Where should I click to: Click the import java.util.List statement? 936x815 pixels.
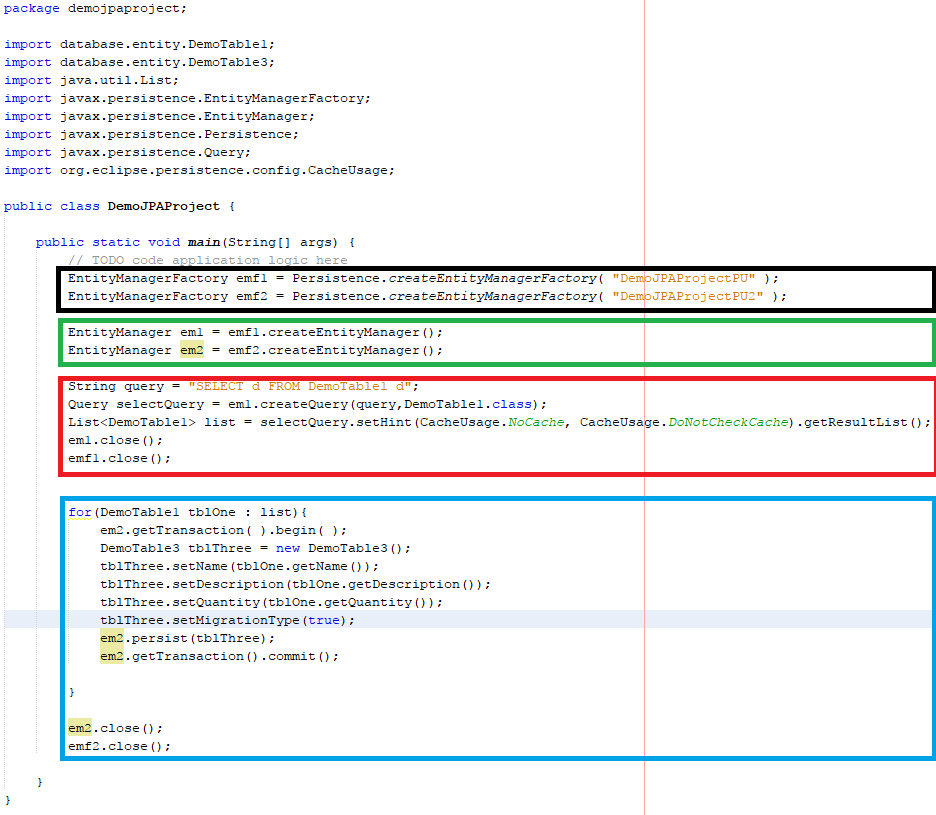pyautogui.click(x=90, y=79)
